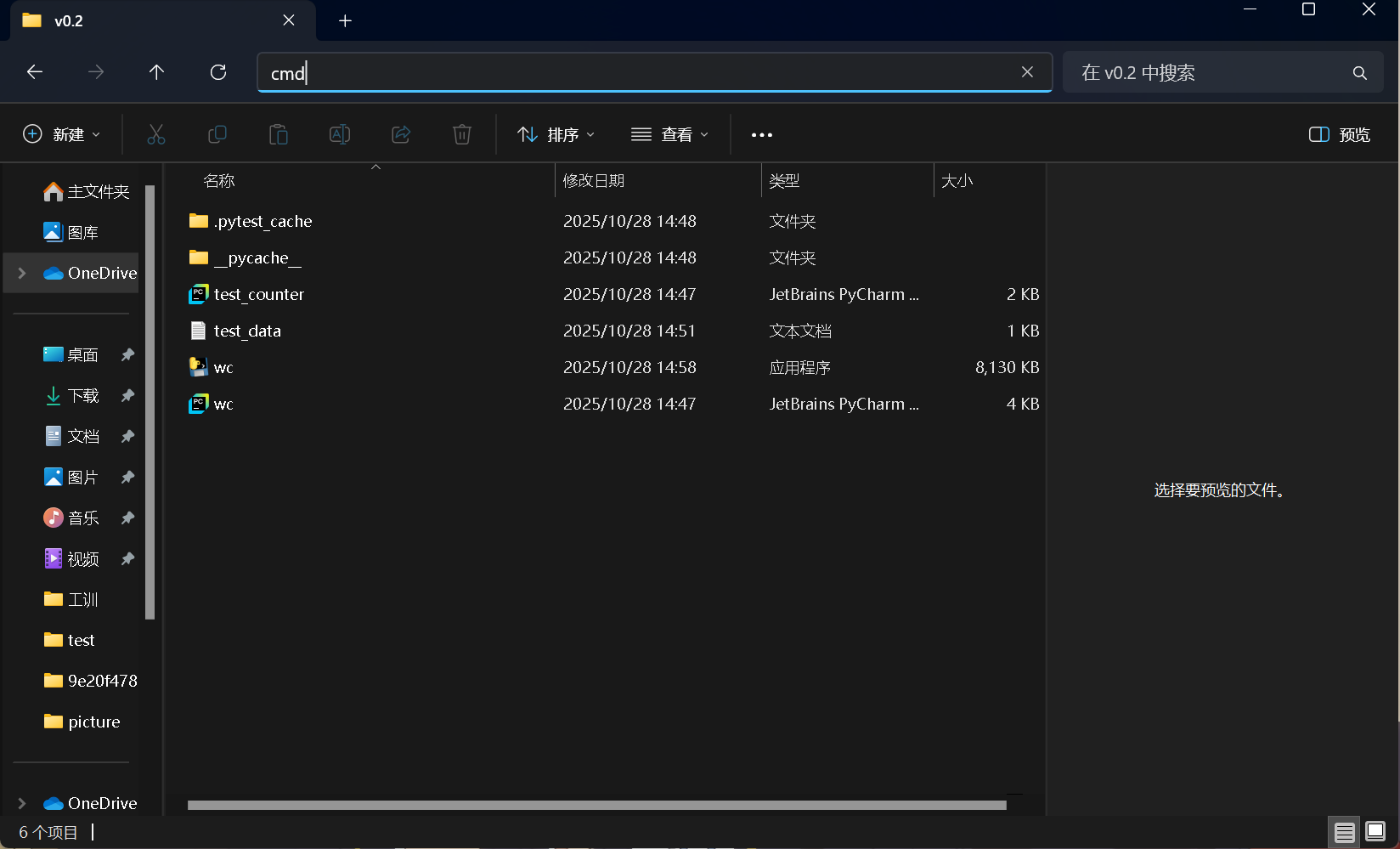Viewport: 1400px width, 849px height.
Task: Navigate up one folder level
Action: (x=156, y=72)
